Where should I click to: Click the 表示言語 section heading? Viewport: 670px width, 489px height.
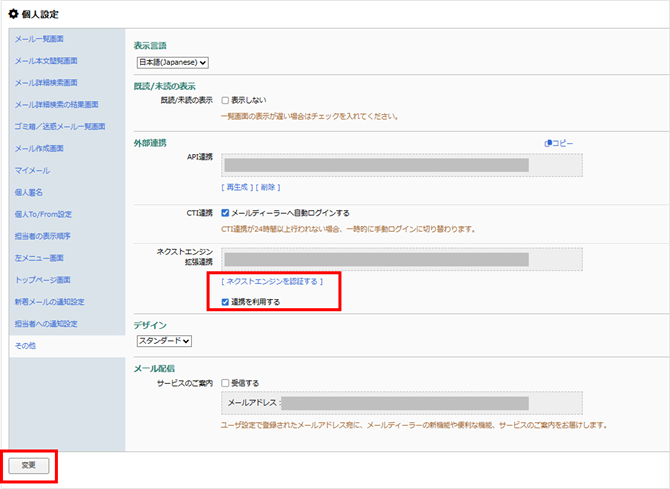pos(150,46)
